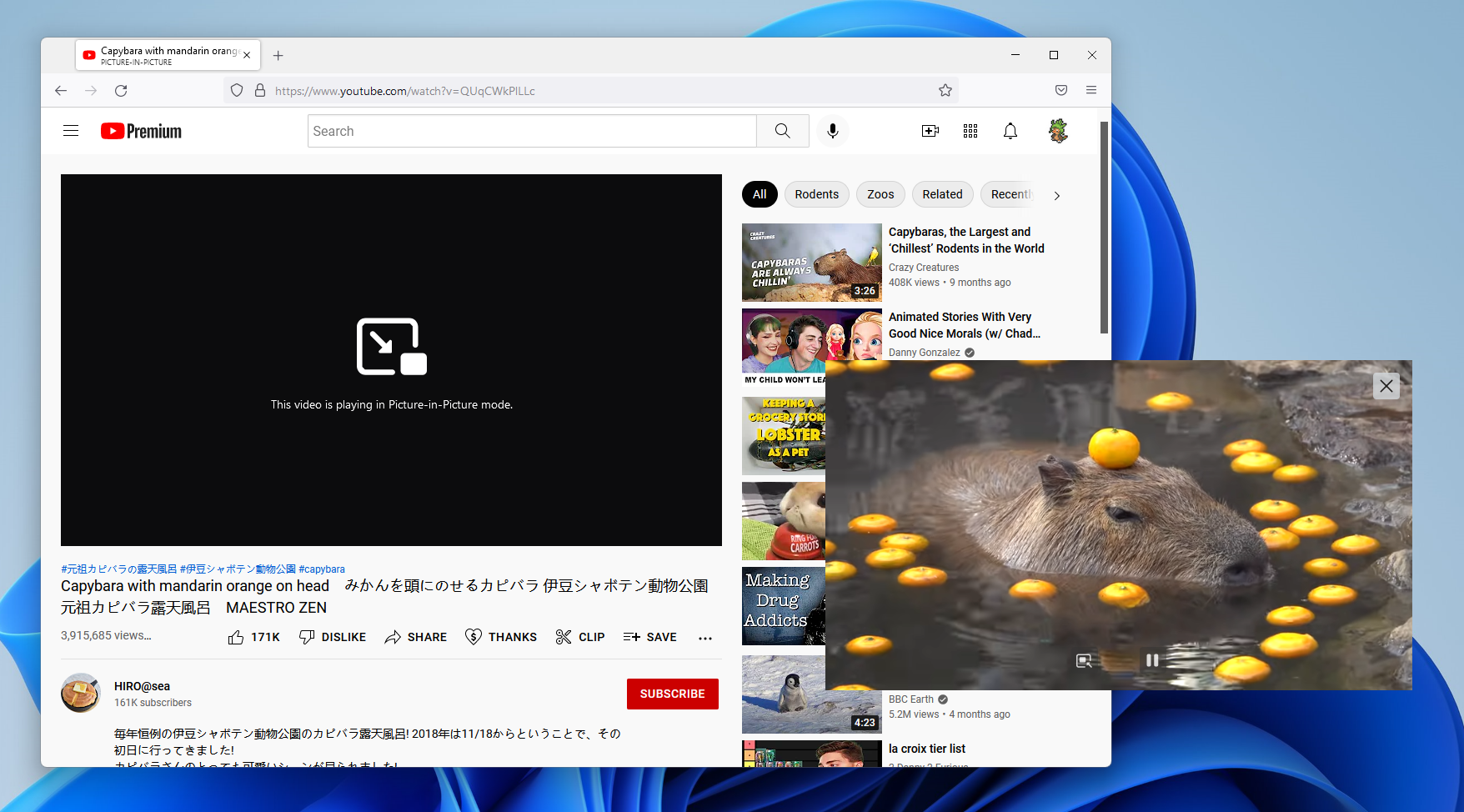Screen dimensions: 1464x812
Task: Open more actions three-dot menu
Action: click(x=705, y=638)
